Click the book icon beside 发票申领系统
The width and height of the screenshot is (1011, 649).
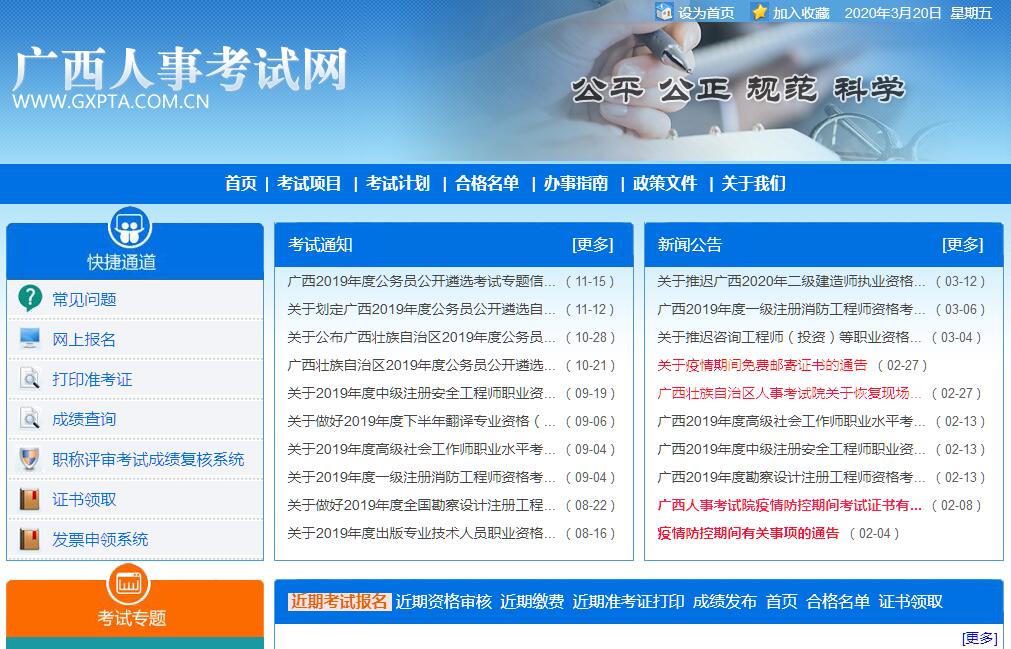click(30, 539)
